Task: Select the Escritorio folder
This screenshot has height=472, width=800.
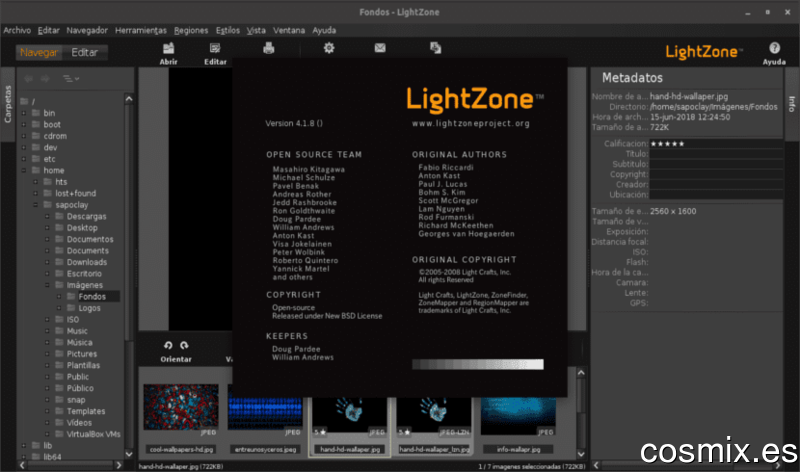Action: pyautogui.click(x=84, y=274)
